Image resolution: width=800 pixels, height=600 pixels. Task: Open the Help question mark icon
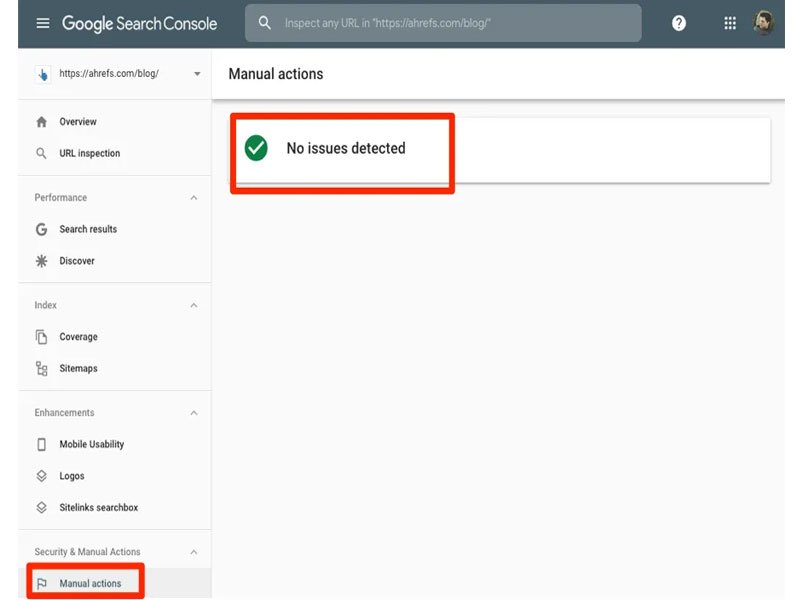point(679,23)
